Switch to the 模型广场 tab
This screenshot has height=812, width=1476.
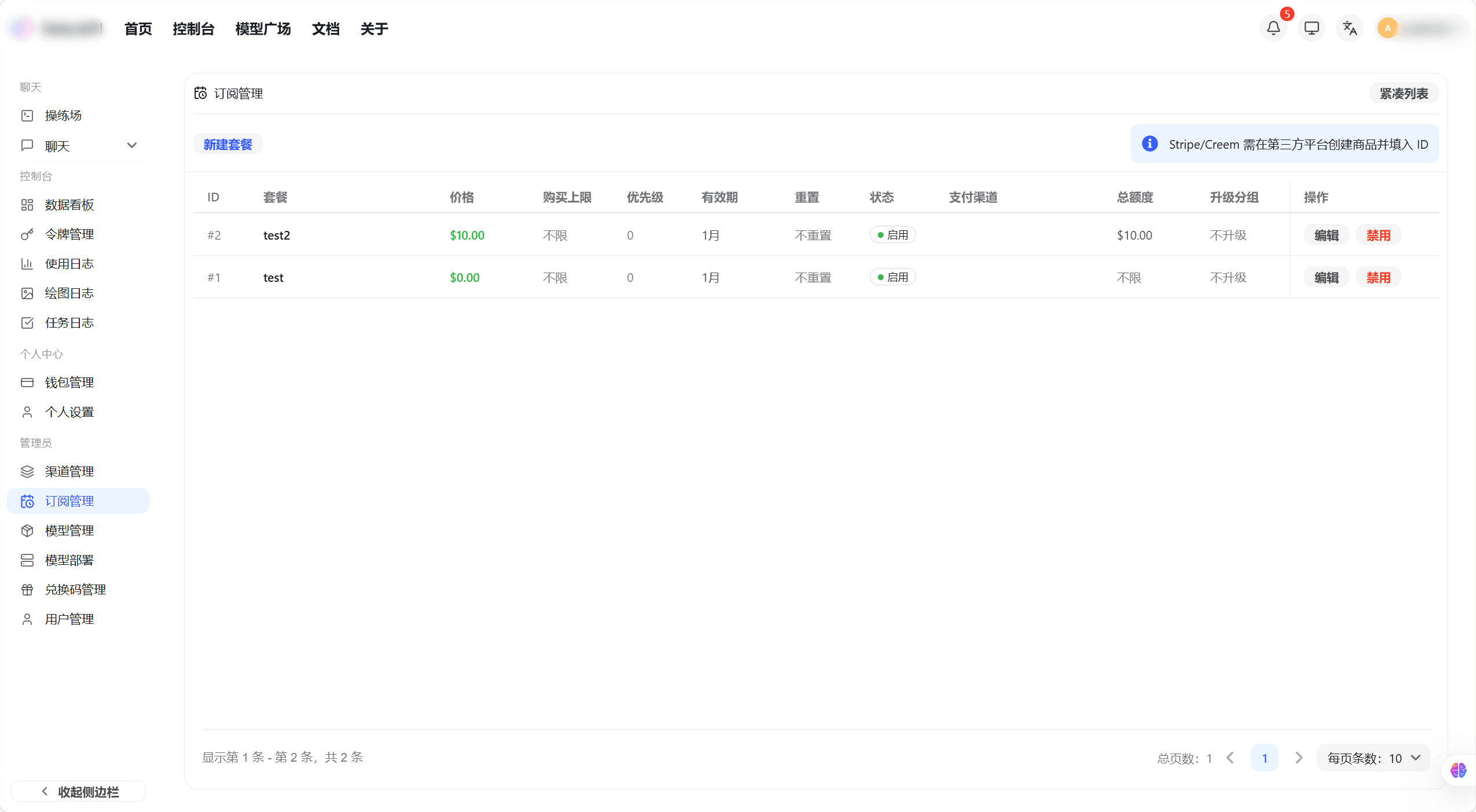tap(262, 28)
